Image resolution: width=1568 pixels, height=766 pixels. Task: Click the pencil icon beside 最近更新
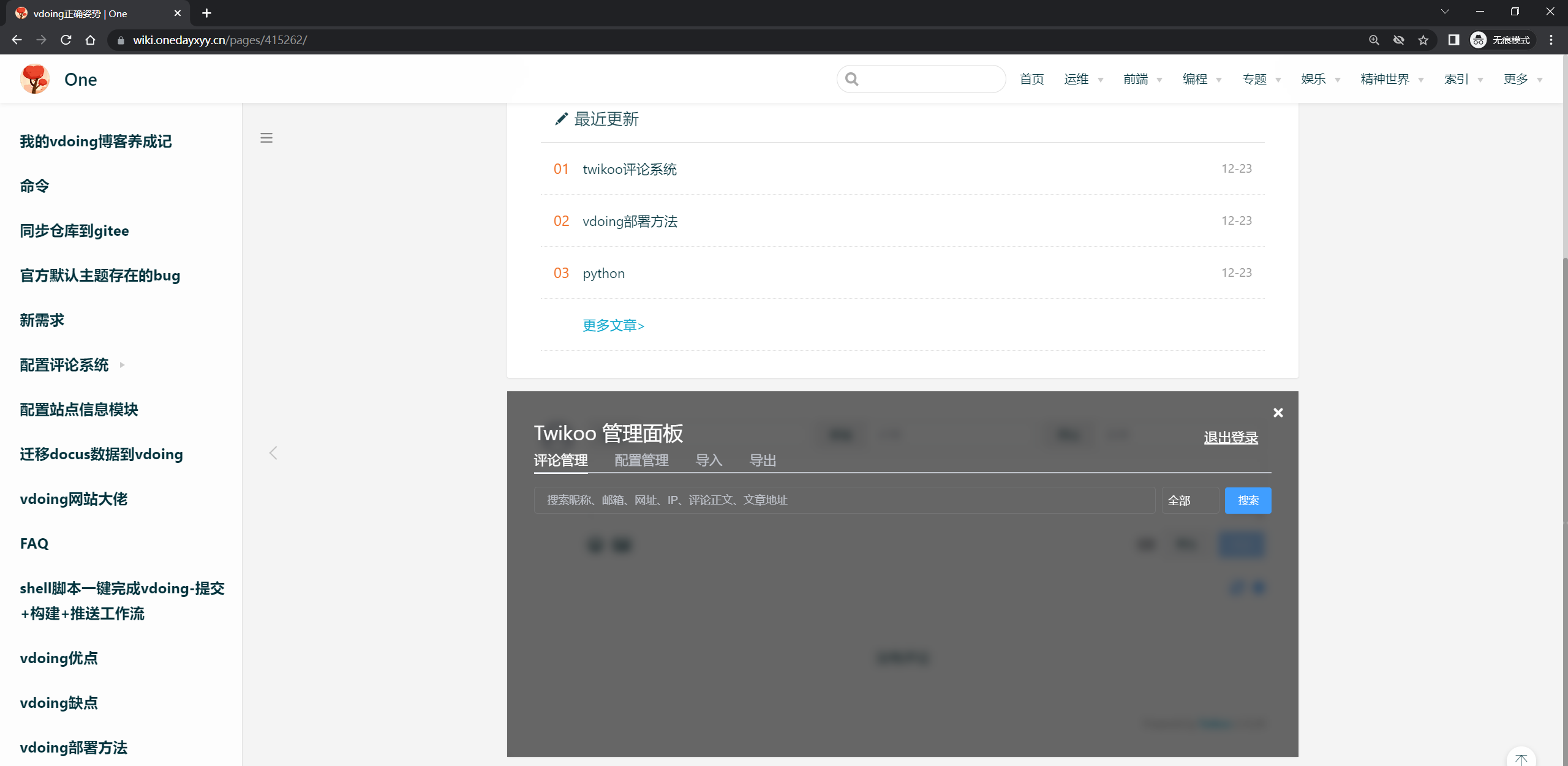click(561, 119)
